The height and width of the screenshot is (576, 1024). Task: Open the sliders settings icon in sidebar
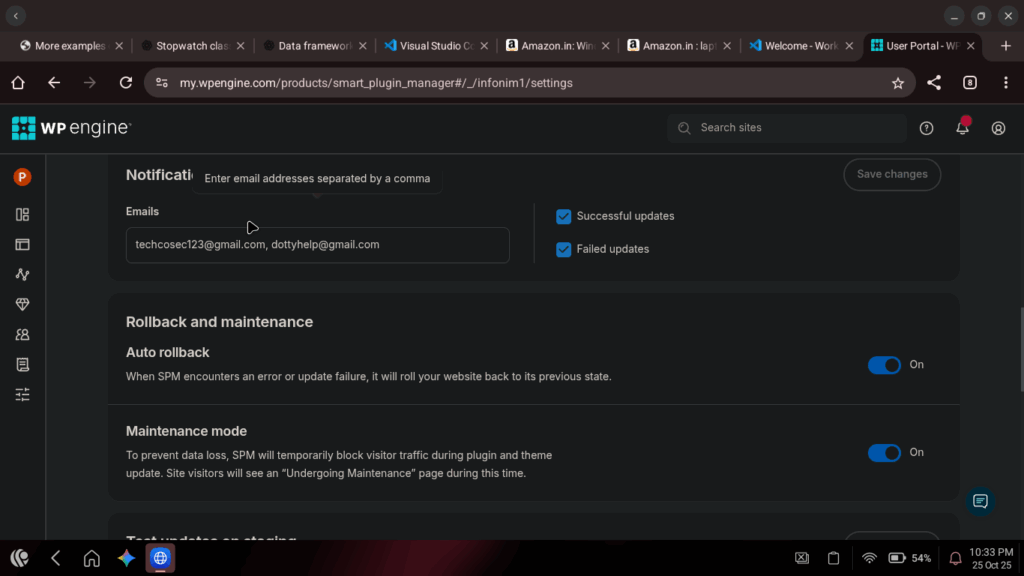22,395
